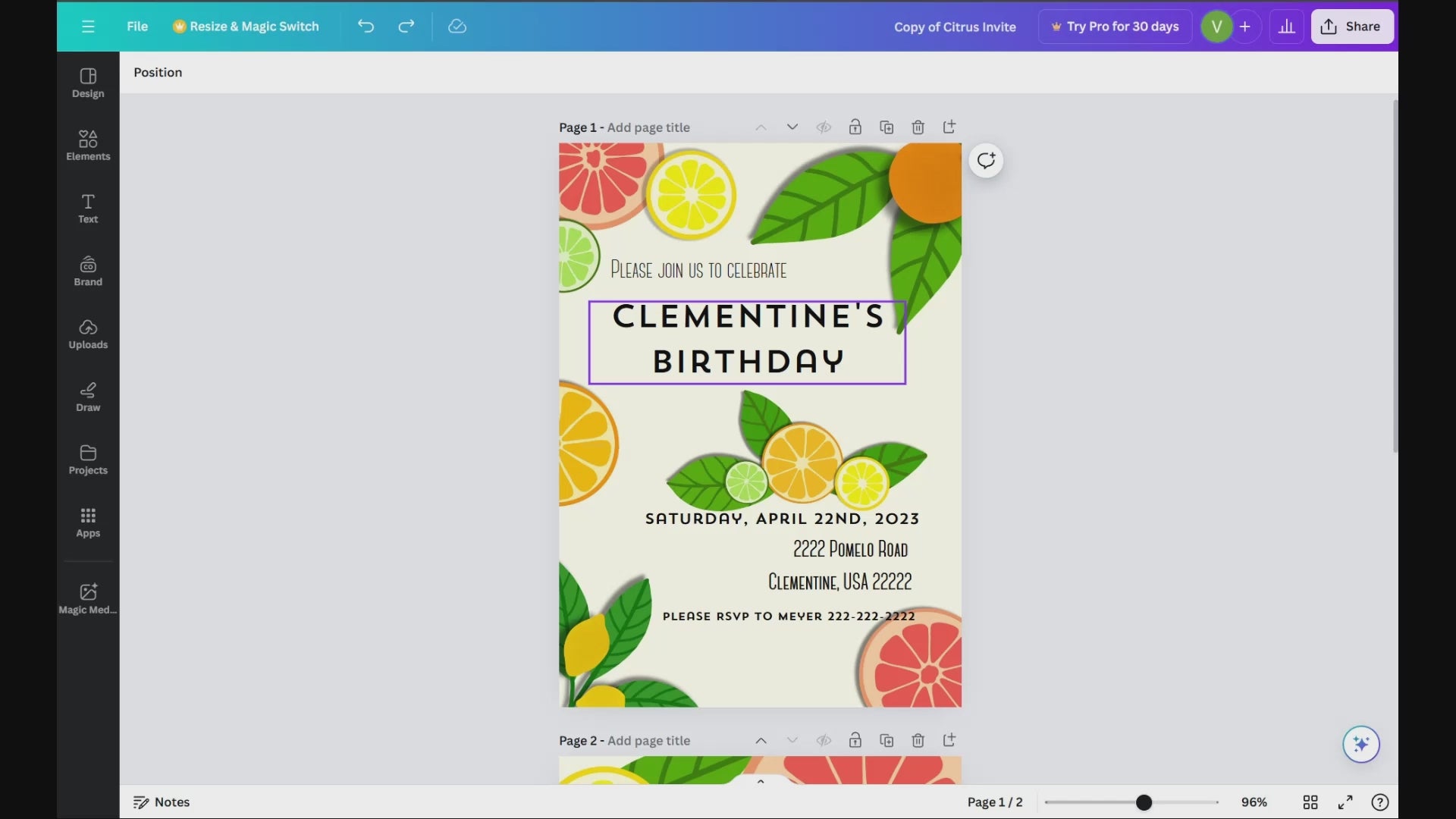Select text Clementine, USA 22222
The height and width of the screenshot is (819, 1456).
839,582
